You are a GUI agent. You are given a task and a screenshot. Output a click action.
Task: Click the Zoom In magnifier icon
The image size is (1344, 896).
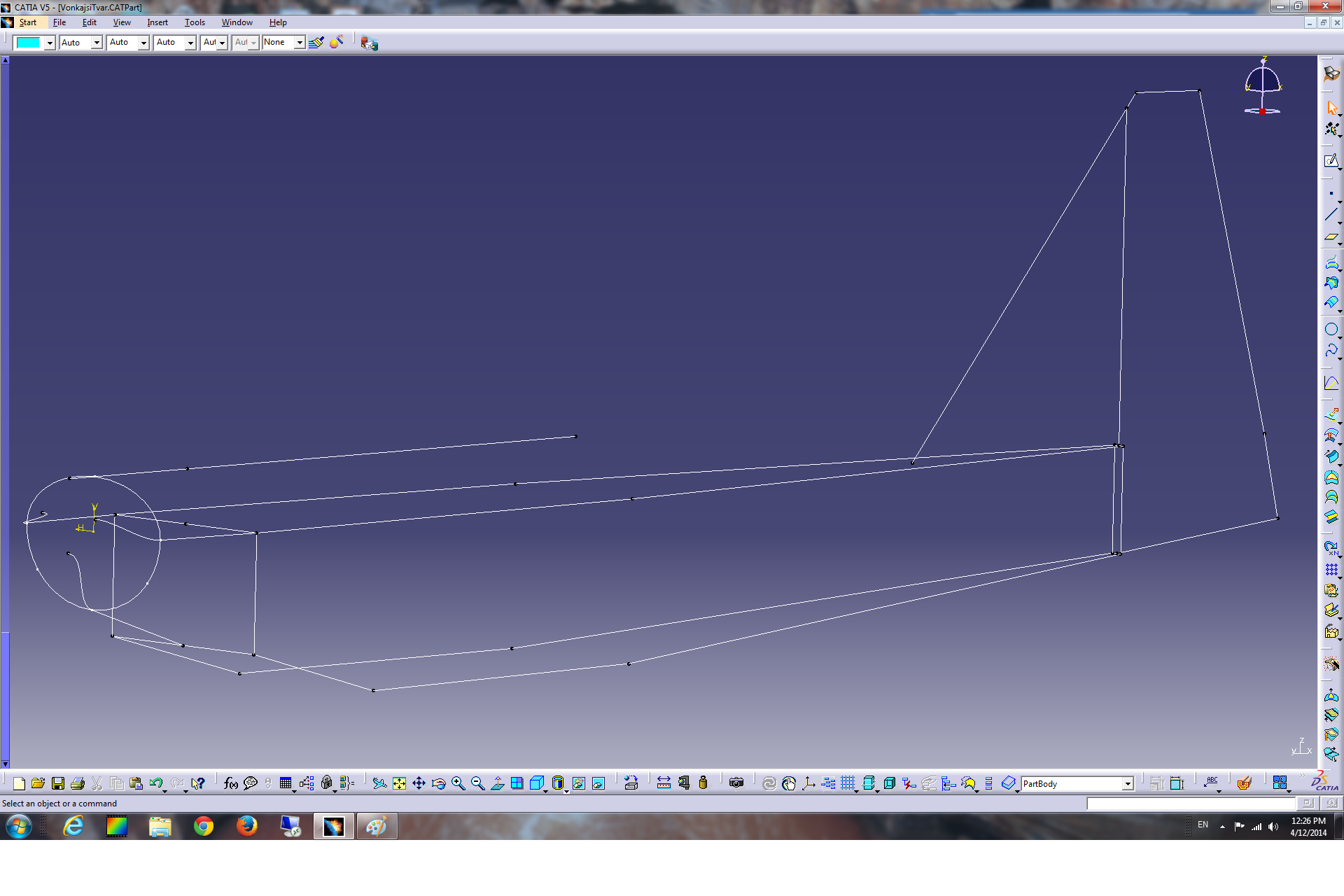coord(458,783)
